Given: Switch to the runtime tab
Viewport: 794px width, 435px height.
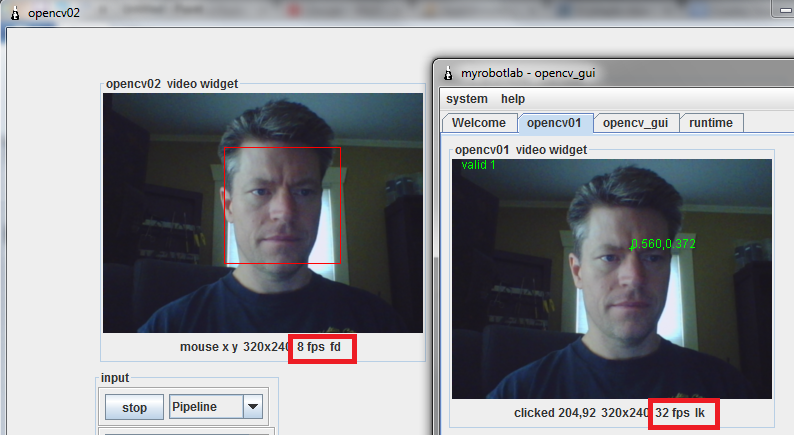Looking at the screenshot, I should coord(711,123).
